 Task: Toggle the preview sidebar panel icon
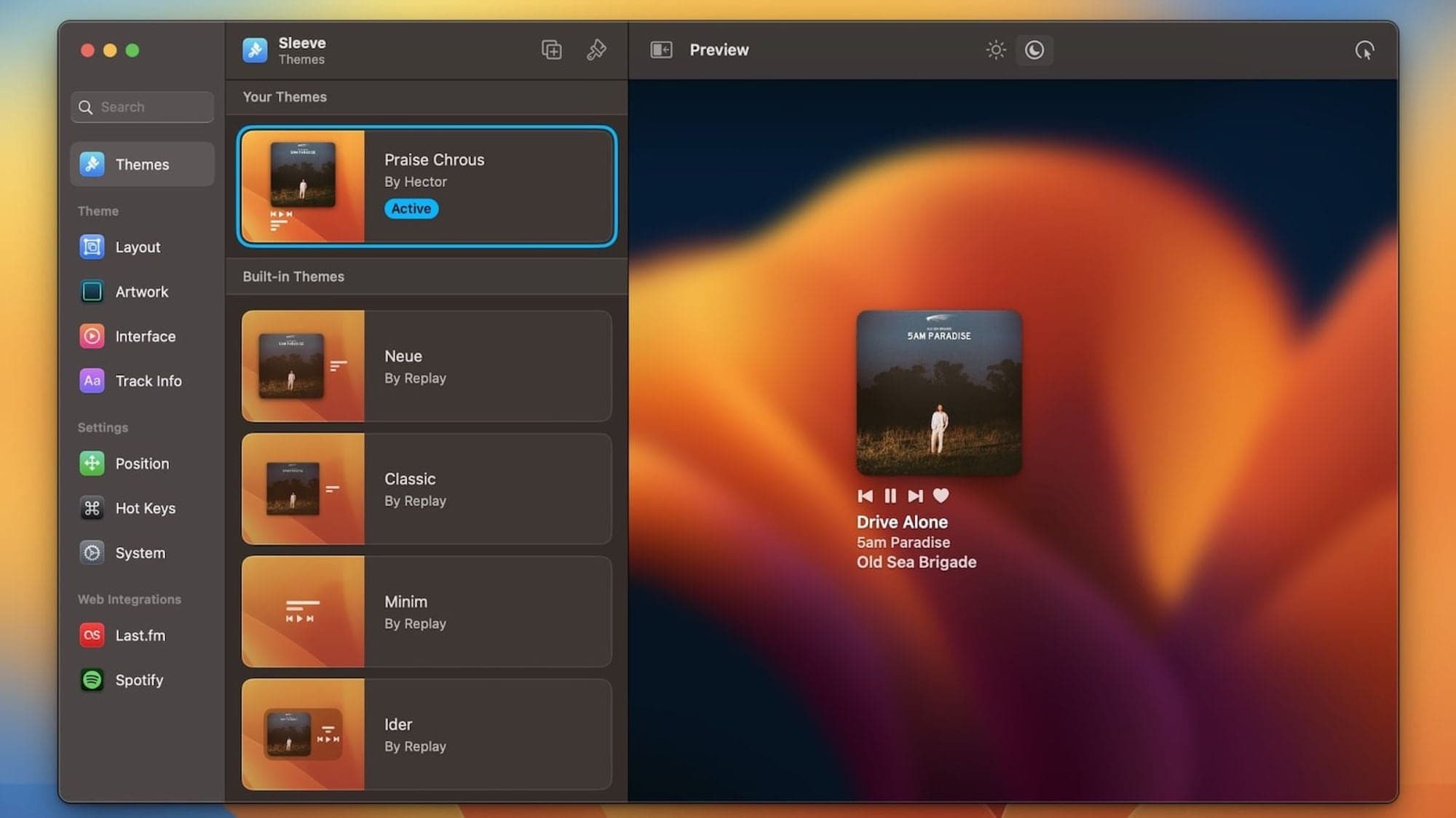pos(661,49)
